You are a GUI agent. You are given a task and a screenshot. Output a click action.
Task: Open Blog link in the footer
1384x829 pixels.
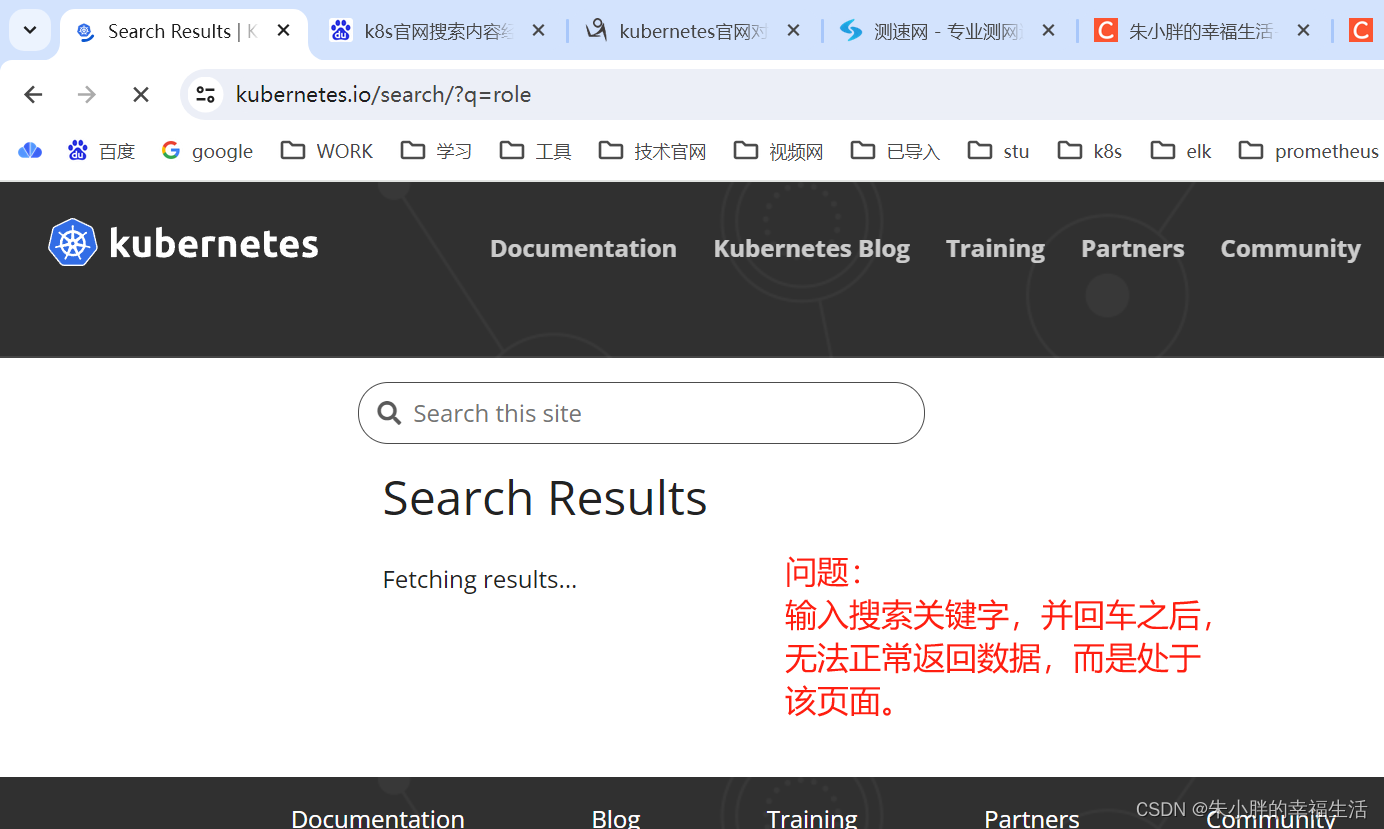tap(616, 818)
